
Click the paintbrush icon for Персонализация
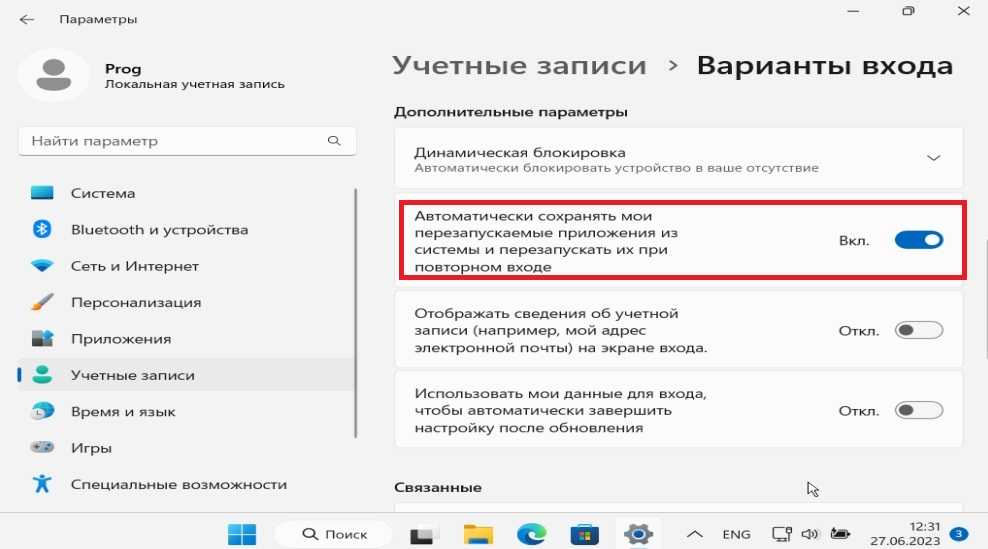(x=42, y=302)
